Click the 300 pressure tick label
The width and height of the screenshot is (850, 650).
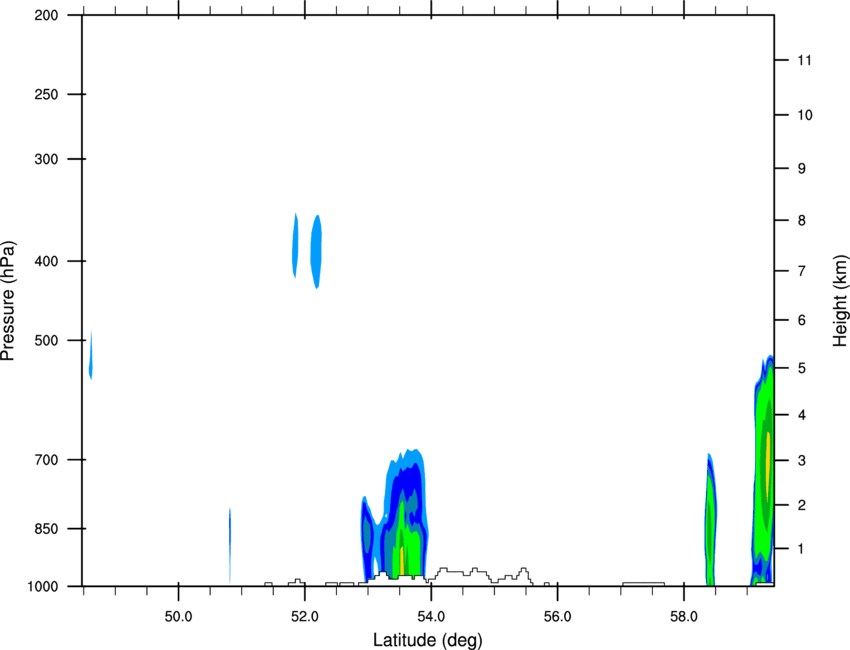[46, 159]
